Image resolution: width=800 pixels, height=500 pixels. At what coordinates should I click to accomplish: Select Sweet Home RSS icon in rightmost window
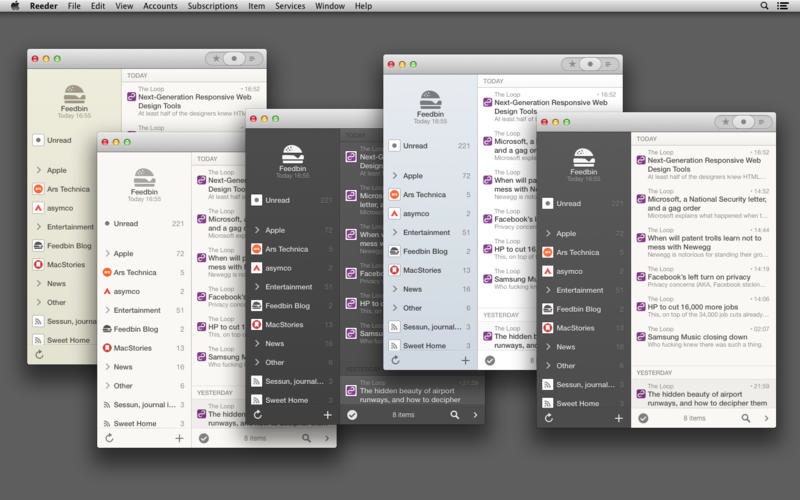pyautogui.click(x=547, y=403)
